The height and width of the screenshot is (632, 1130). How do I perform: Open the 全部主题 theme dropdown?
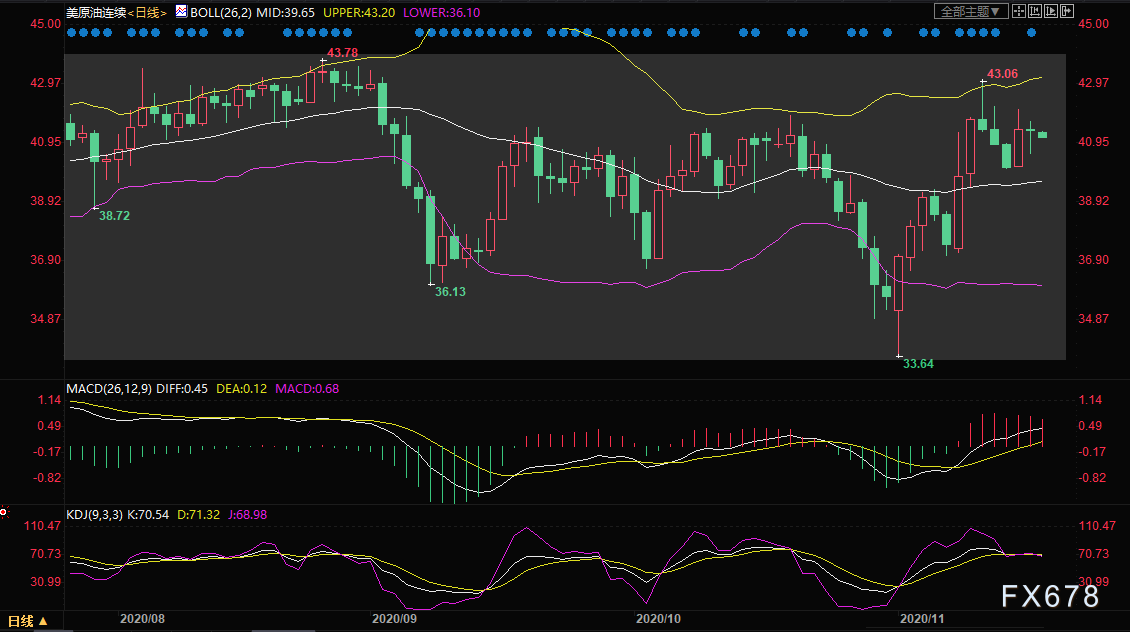(x=967, y=12)
